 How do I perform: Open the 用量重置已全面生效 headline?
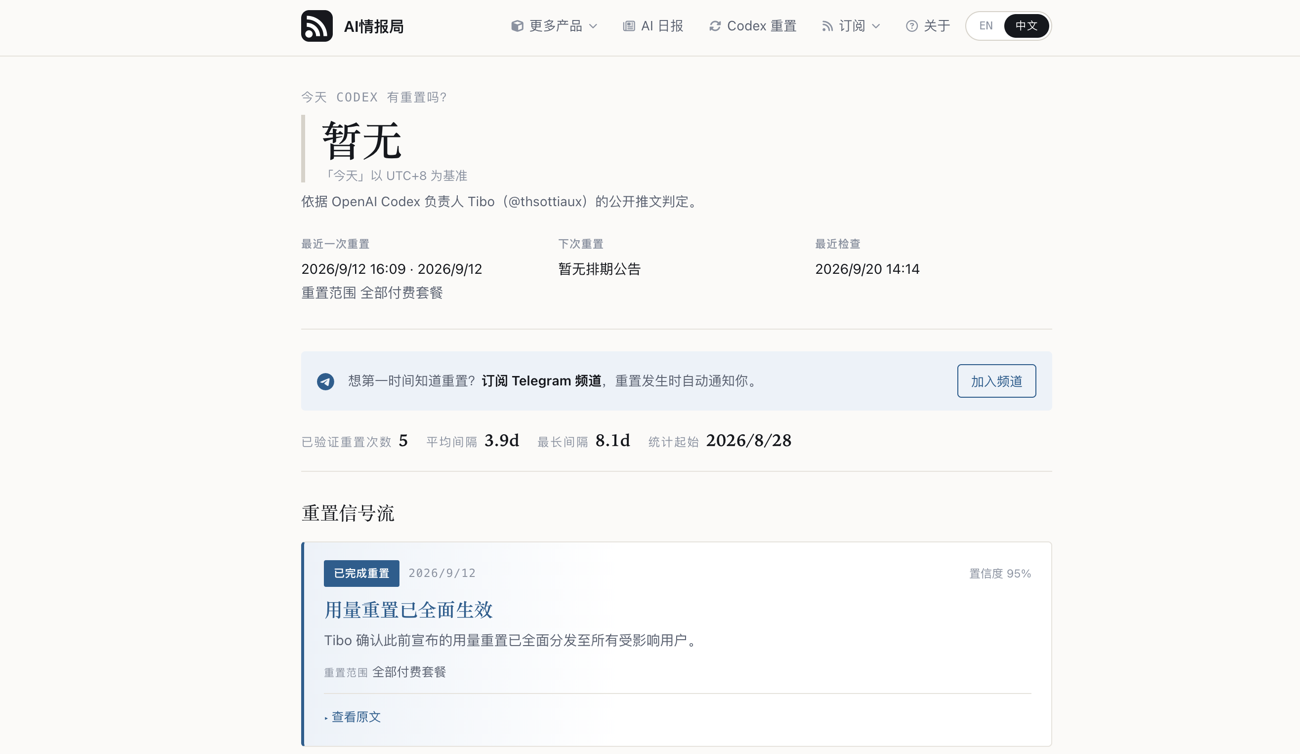click(x=408, y=610)
